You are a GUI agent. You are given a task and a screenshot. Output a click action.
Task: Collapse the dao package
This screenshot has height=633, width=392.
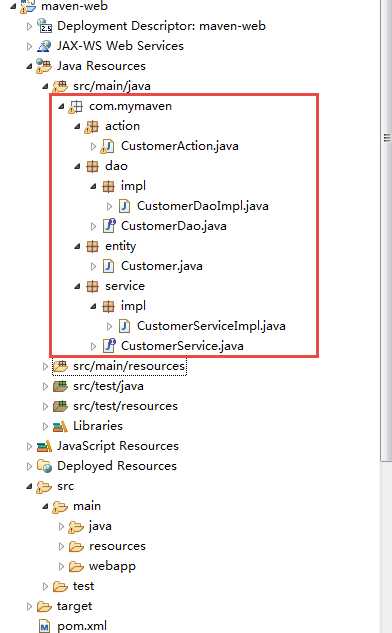tap(77, 166)
